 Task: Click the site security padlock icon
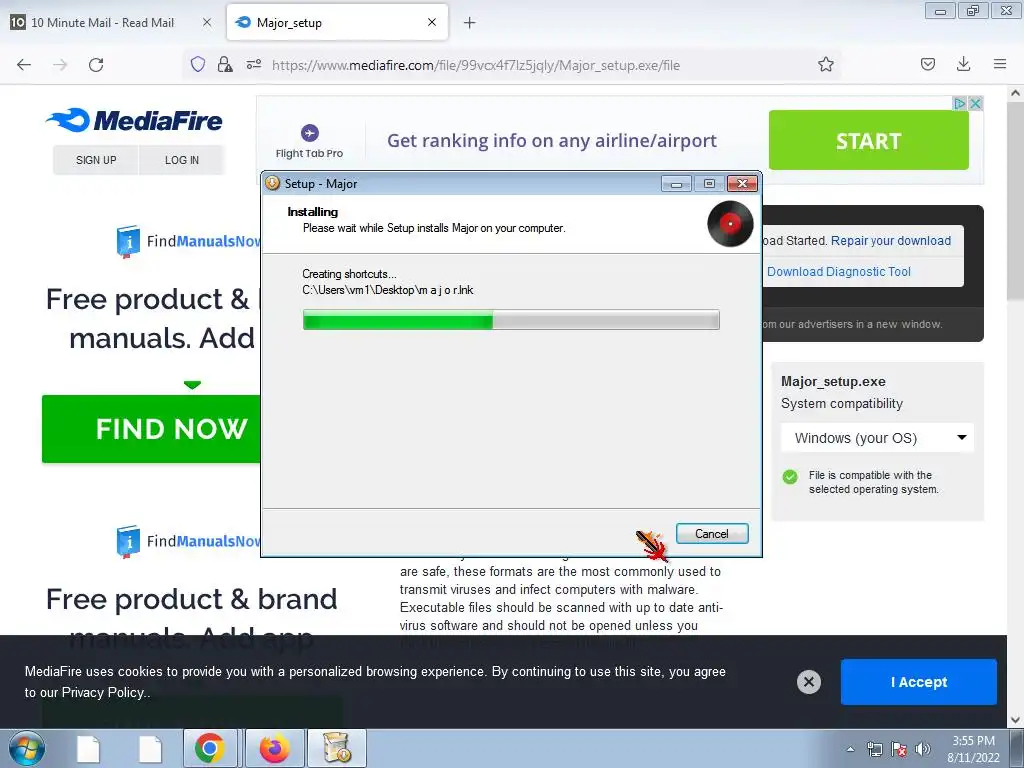225,64
